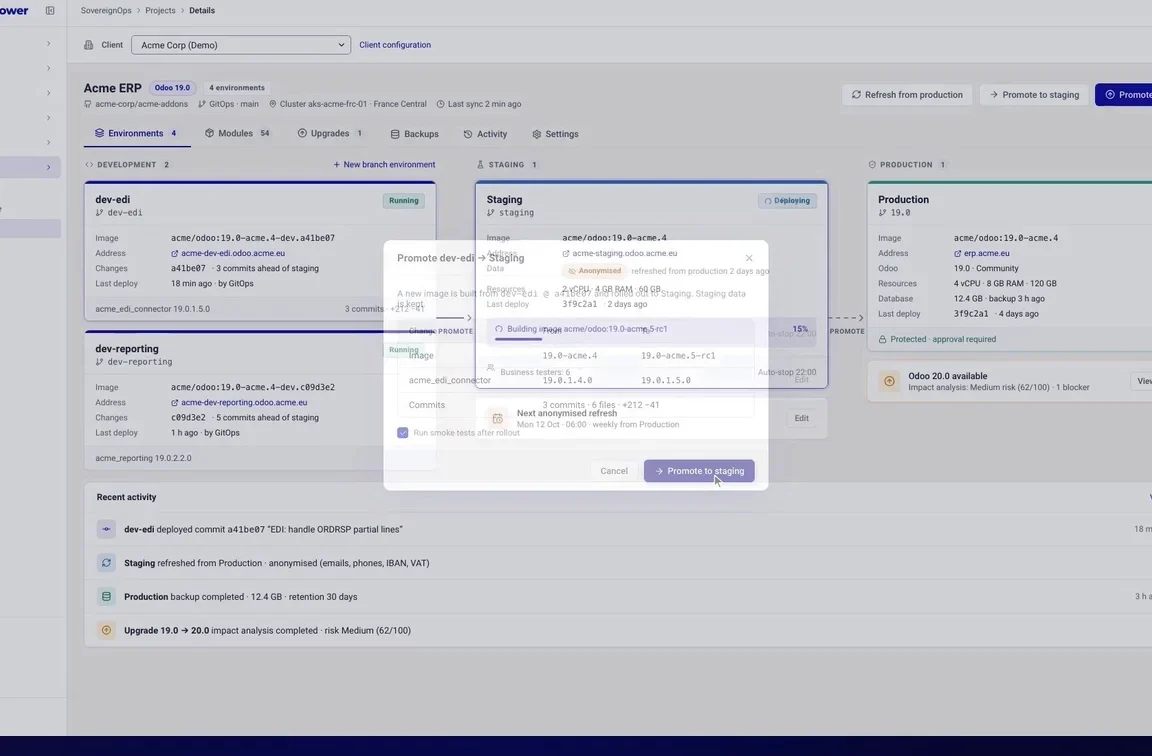
Task: Click the Building image progress bar at 15%
Action: (x=652, y=331)
